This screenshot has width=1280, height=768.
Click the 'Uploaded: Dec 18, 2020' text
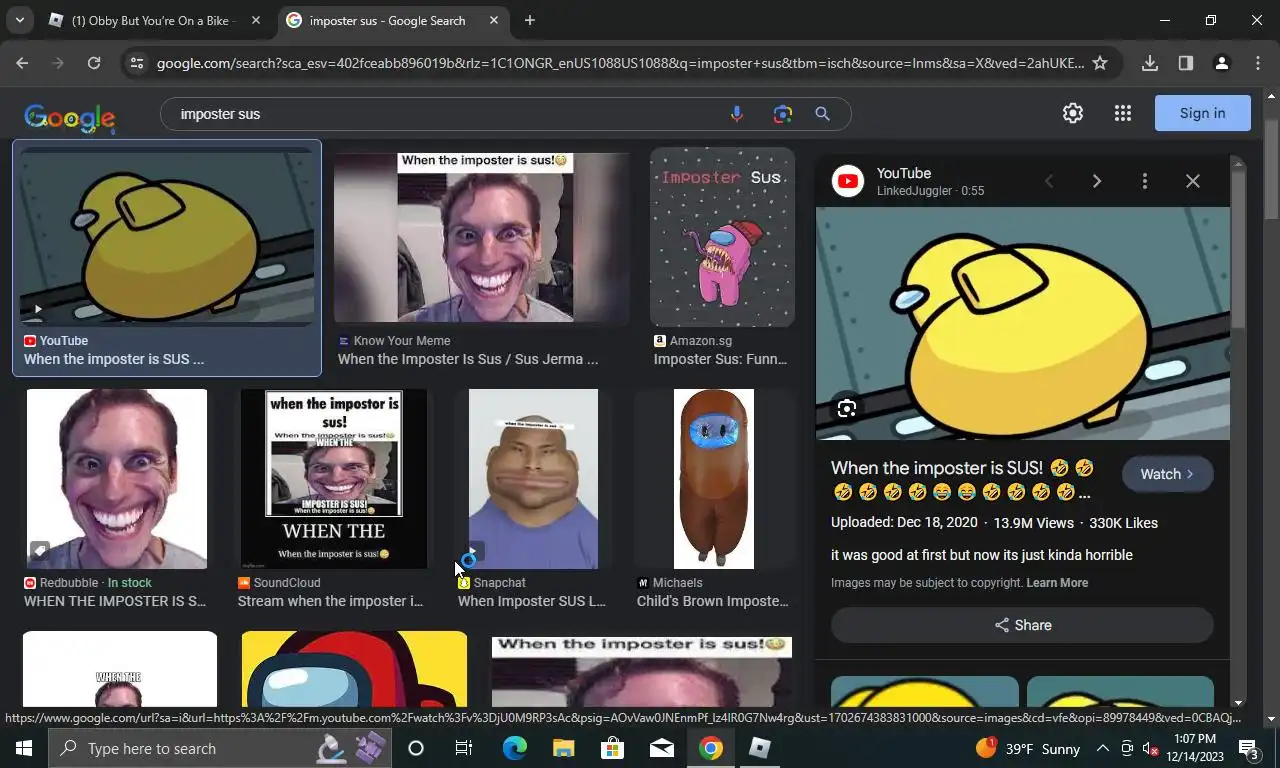click(904, 523)
